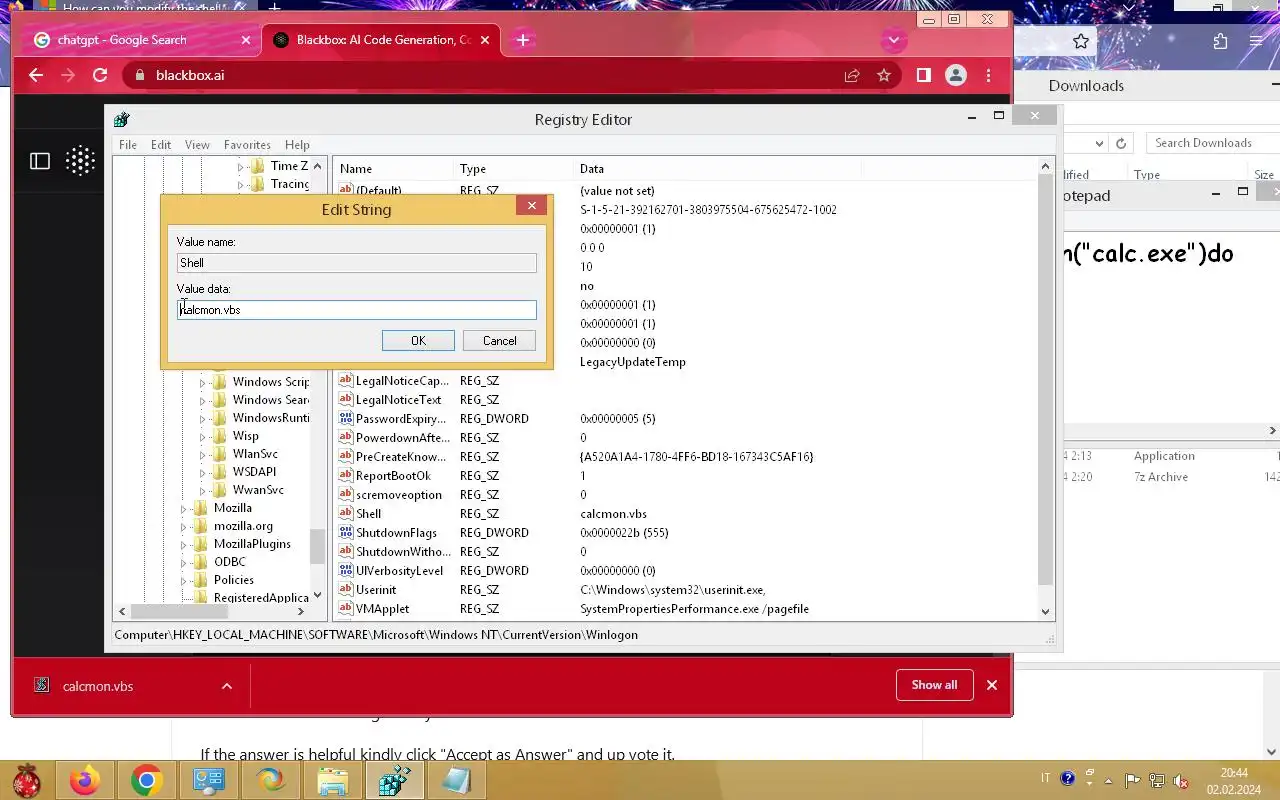Select the Shell value icon in list

(346, 514)
